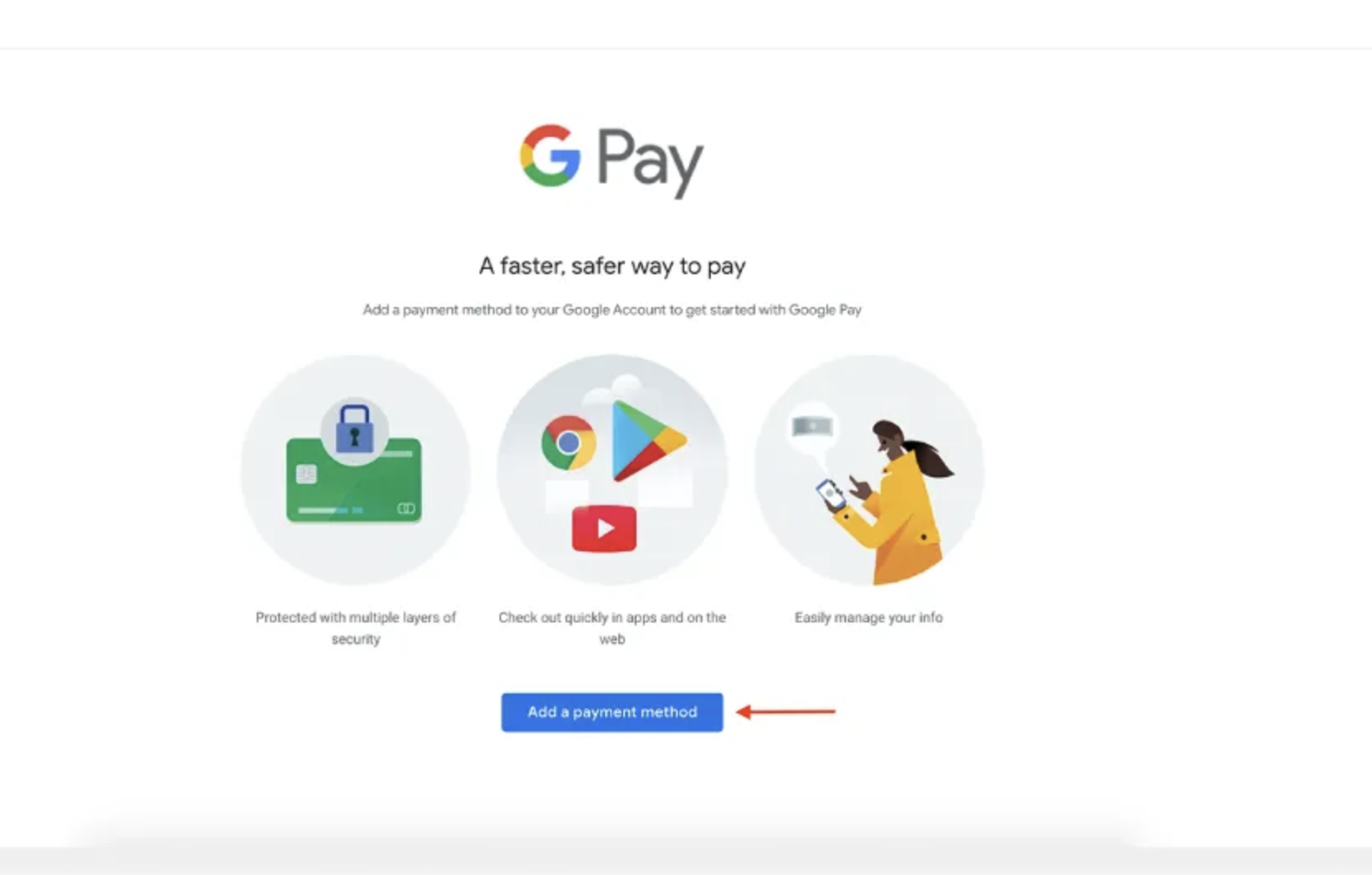1372x875 pixels.
Task: Select the Google G logo
Action: [x=551, y=155]
